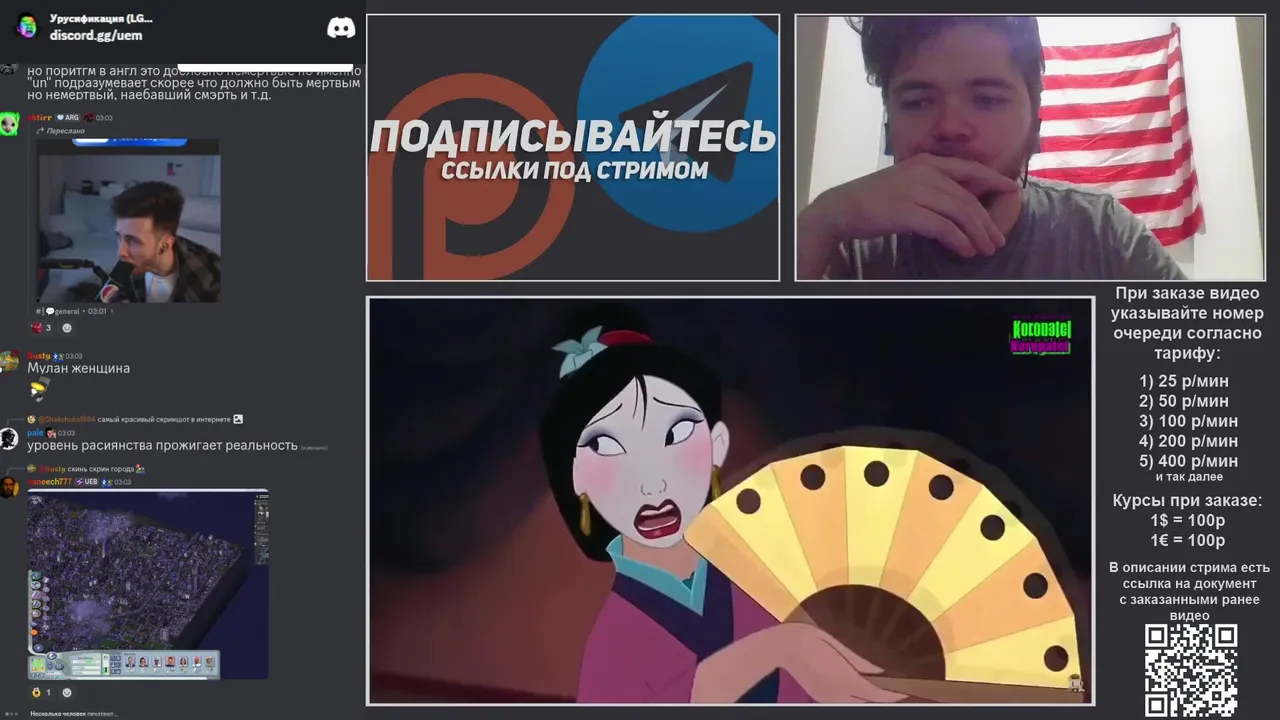The image size is (1280, 720).
Task: Select the tariff line 1) 25 р/мин
Action: pyautogui.click(x=1184, y=381)
